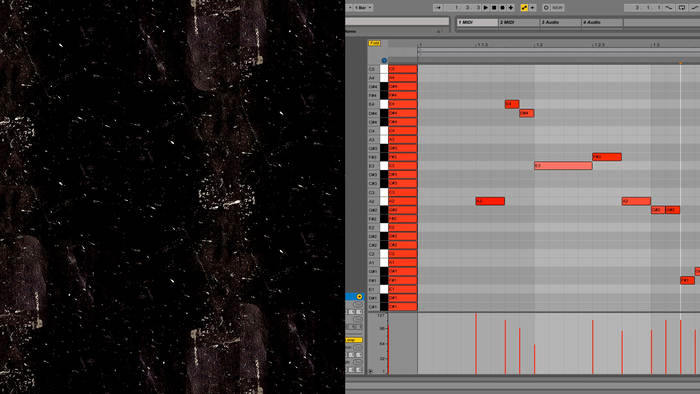
Task: Adjust the first A2 note velocity bar
Action: click(476, 343)
